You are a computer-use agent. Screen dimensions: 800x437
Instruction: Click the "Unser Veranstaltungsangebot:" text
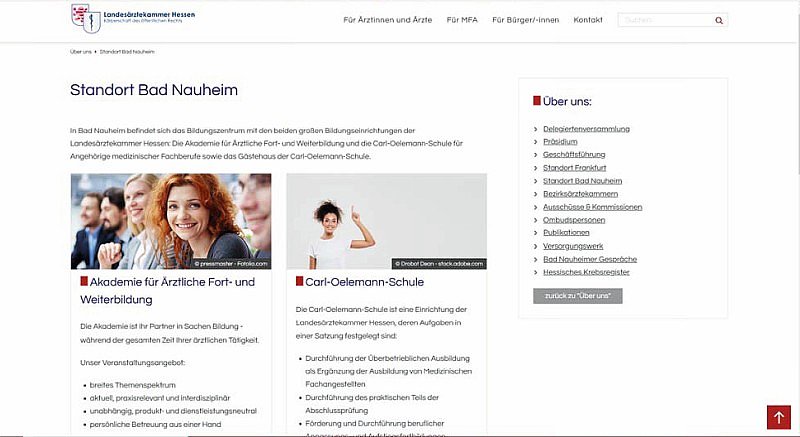point(133,363)
